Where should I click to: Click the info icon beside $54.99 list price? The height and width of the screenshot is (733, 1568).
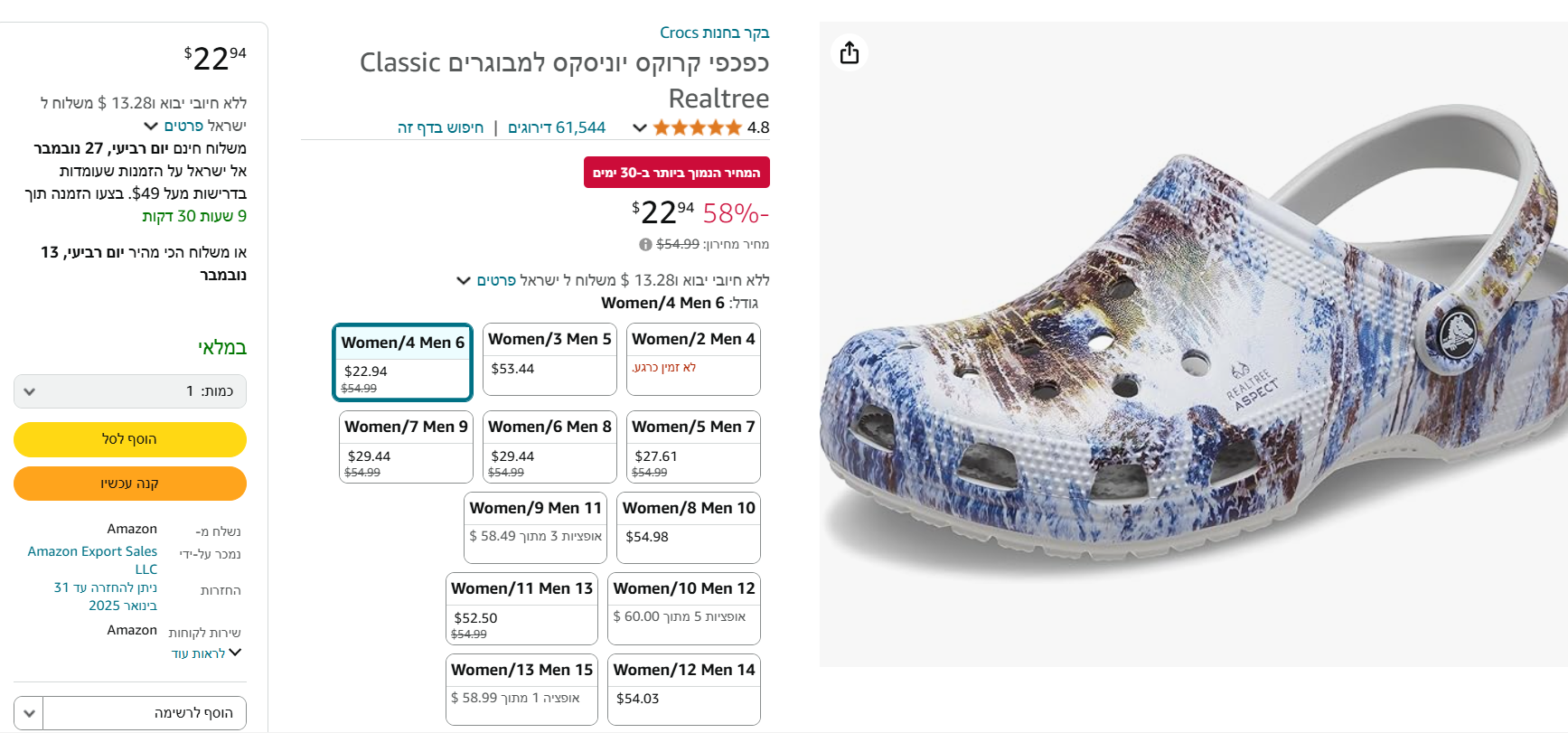(x=645, y=244)
